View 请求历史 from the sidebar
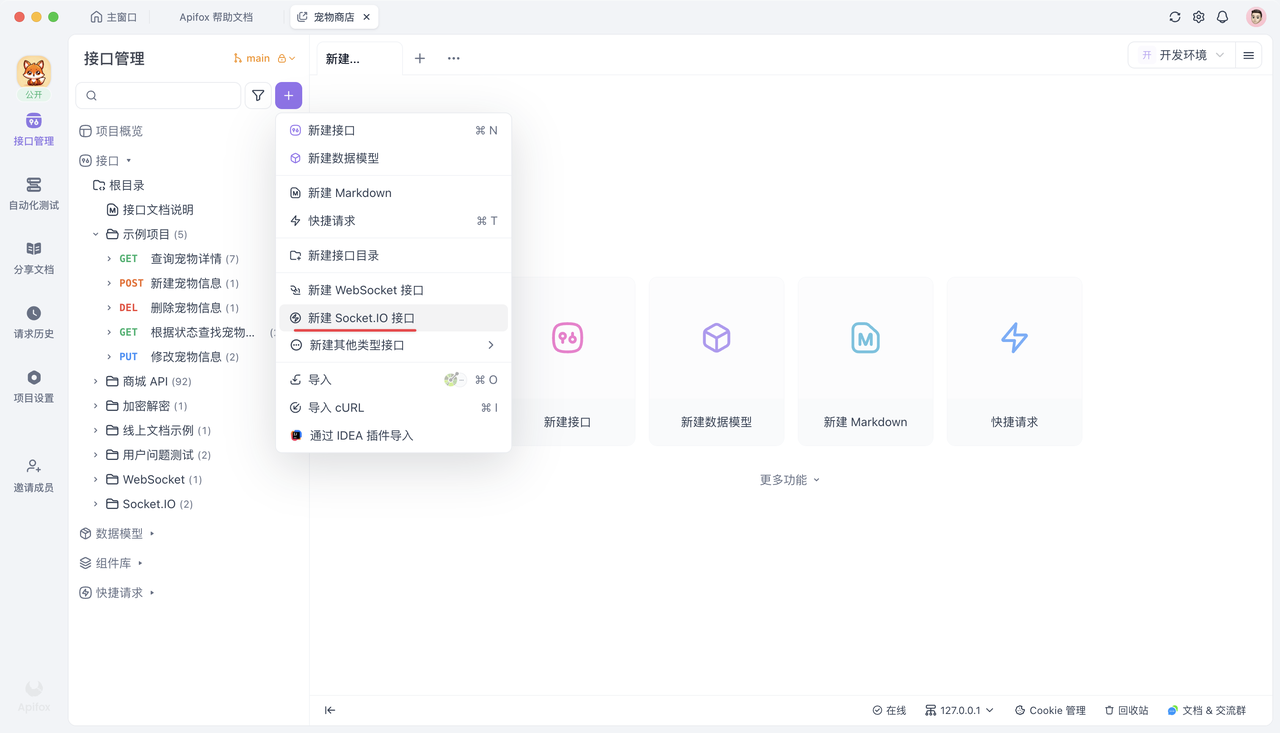The width and height of the screenshot is (1280, 733). click(33, 324)
